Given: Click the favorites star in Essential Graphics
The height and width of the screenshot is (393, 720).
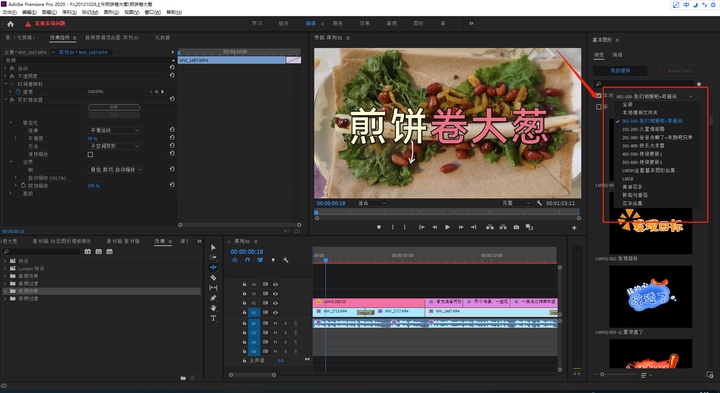Looking at the screenshot, I should [699, 84].
